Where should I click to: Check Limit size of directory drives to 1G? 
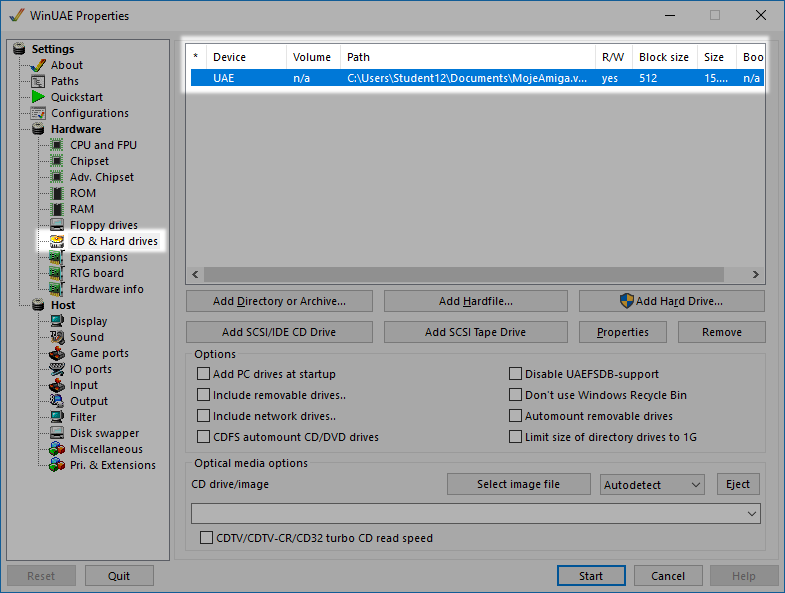515,437
